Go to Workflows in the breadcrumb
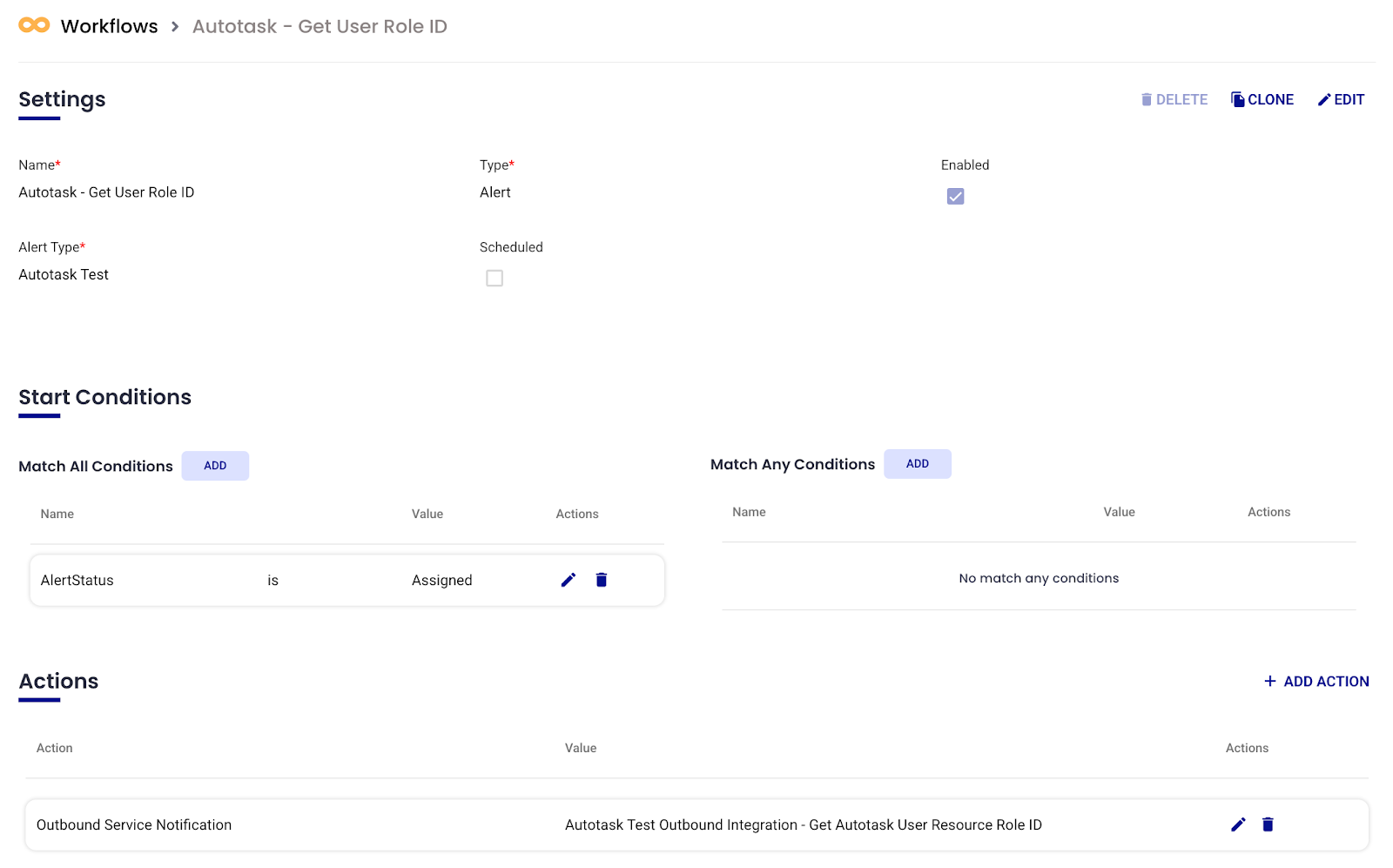The width and height of the screenshot is (1393, 868). (x=110, y=27)
